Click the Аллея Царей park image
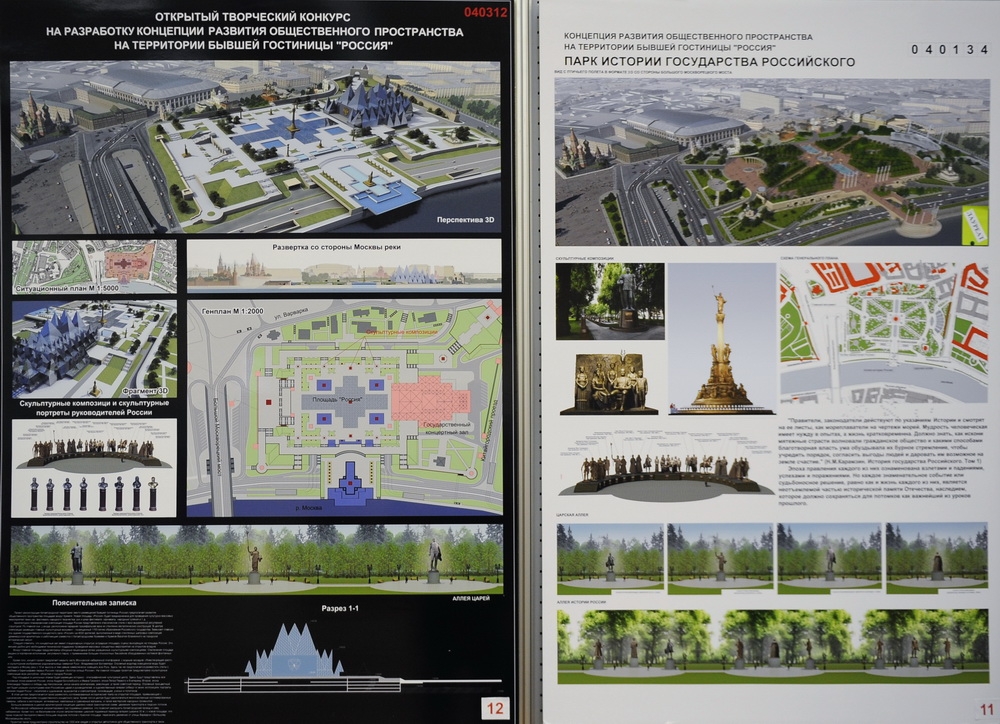Viewport: 1000px width, 724px height. point(256,557)
